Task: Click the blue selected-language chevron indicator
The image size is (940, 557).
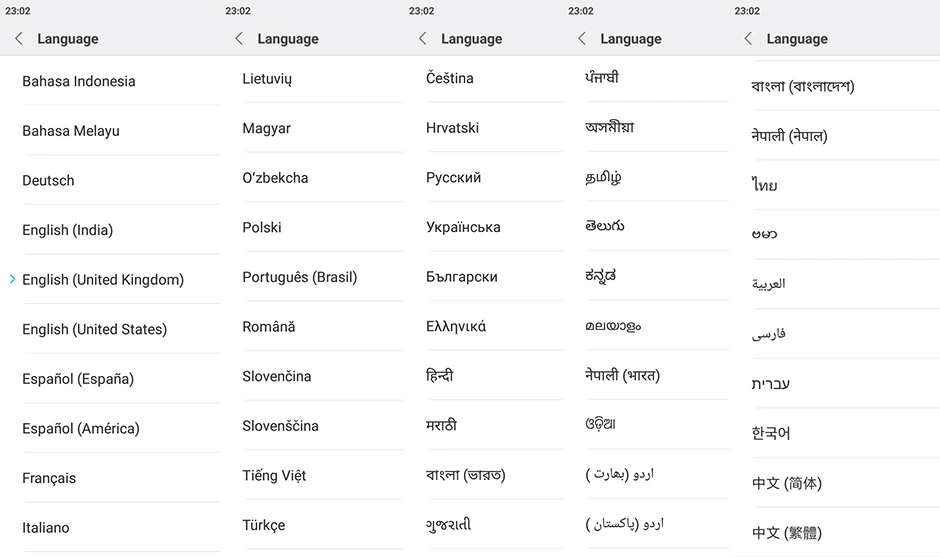Action: 13,279
